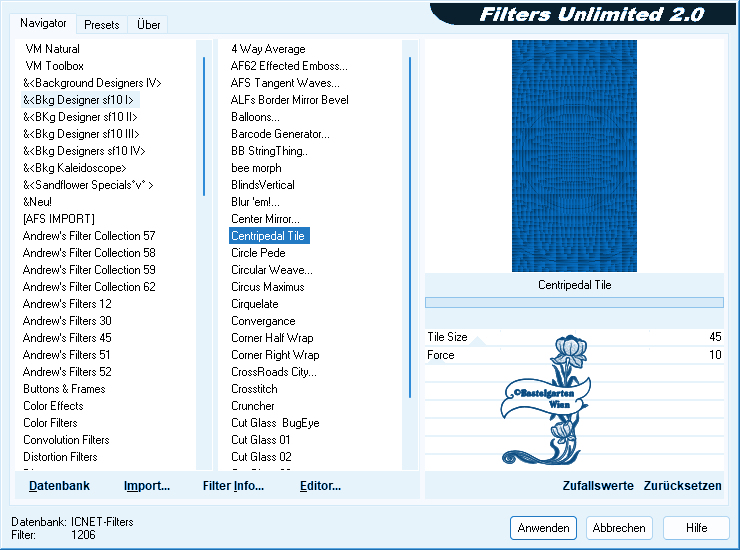Switch to the Presets tab
Image resolution: width=740 pixels, height=550 pixels.
(101, 25)
